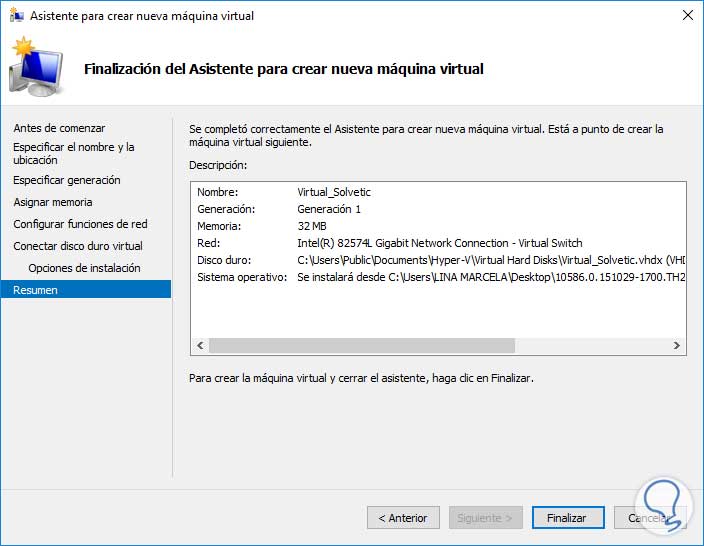Click the Disco duro: label

(224, 260)
